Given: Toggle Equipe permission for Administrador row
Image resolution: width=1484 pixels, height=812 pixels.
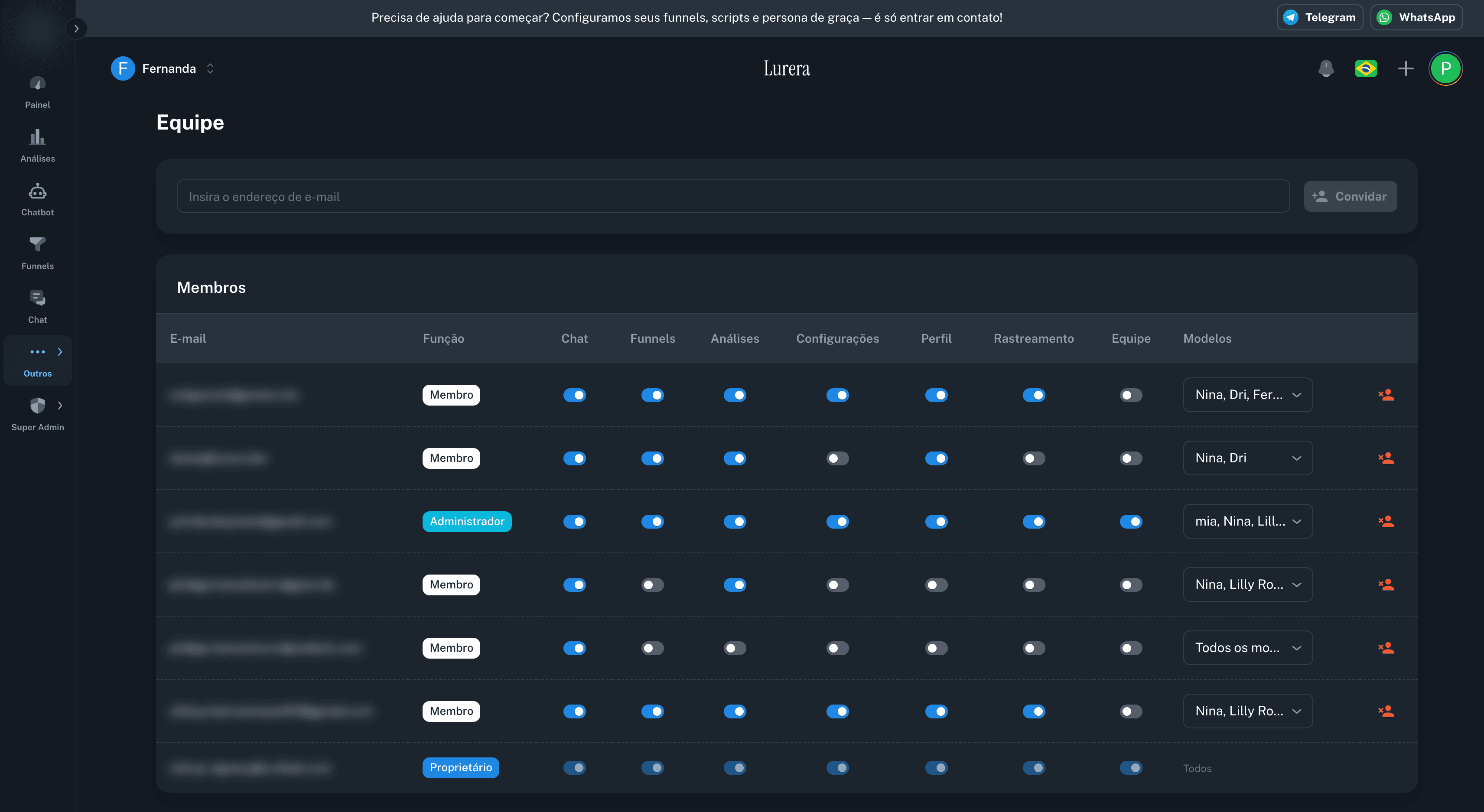Looking at the screenshot, I should pos(1131,522).
